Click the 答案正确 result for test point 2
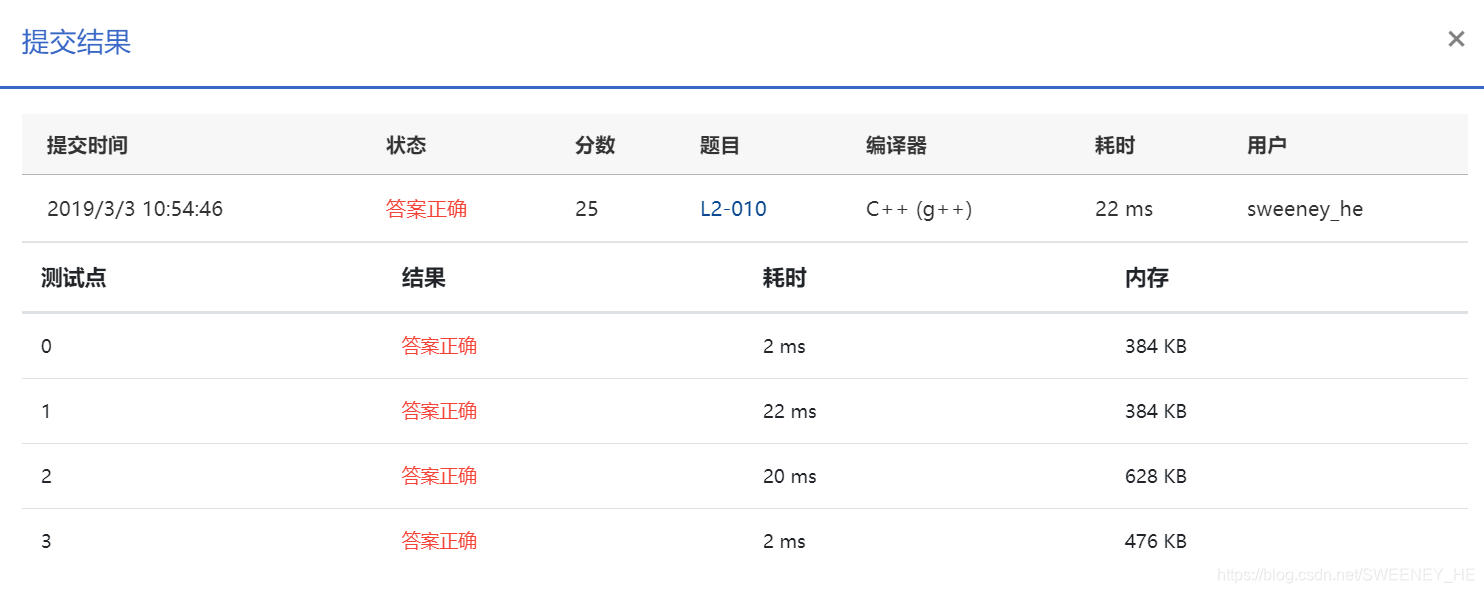 (x=439, y=476)
